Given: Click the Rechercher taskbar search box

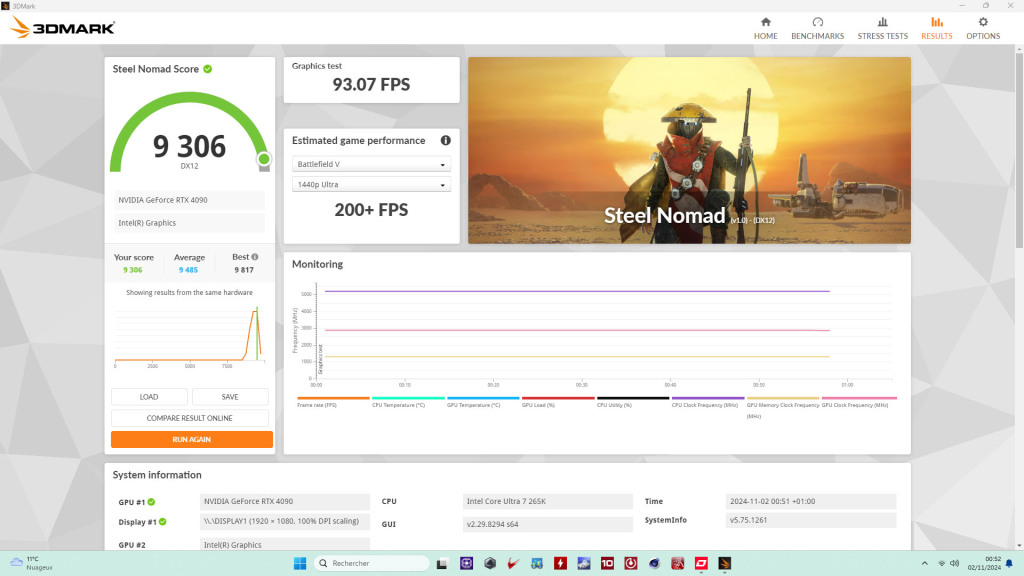Looking at the screenshot, I should click(372, 563).
